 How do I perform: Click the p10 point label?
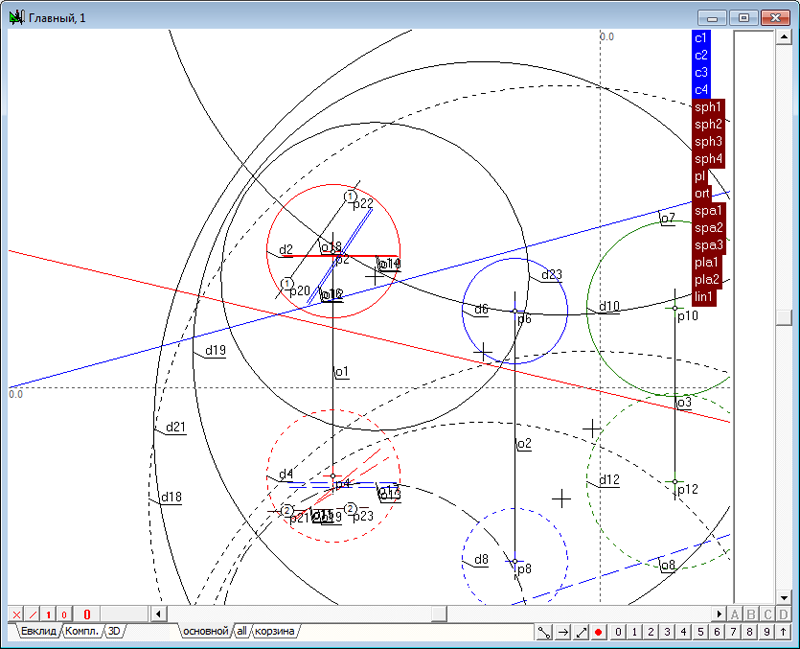[x=687, y=316]
